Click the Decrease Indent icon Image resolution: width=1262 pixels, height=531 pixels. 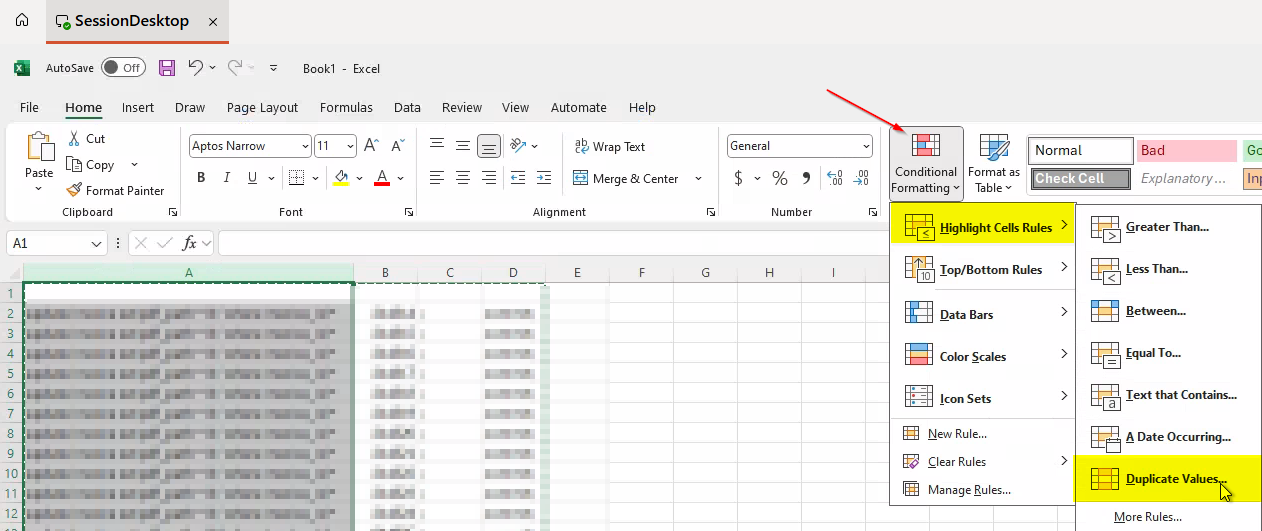click(517, 178)
